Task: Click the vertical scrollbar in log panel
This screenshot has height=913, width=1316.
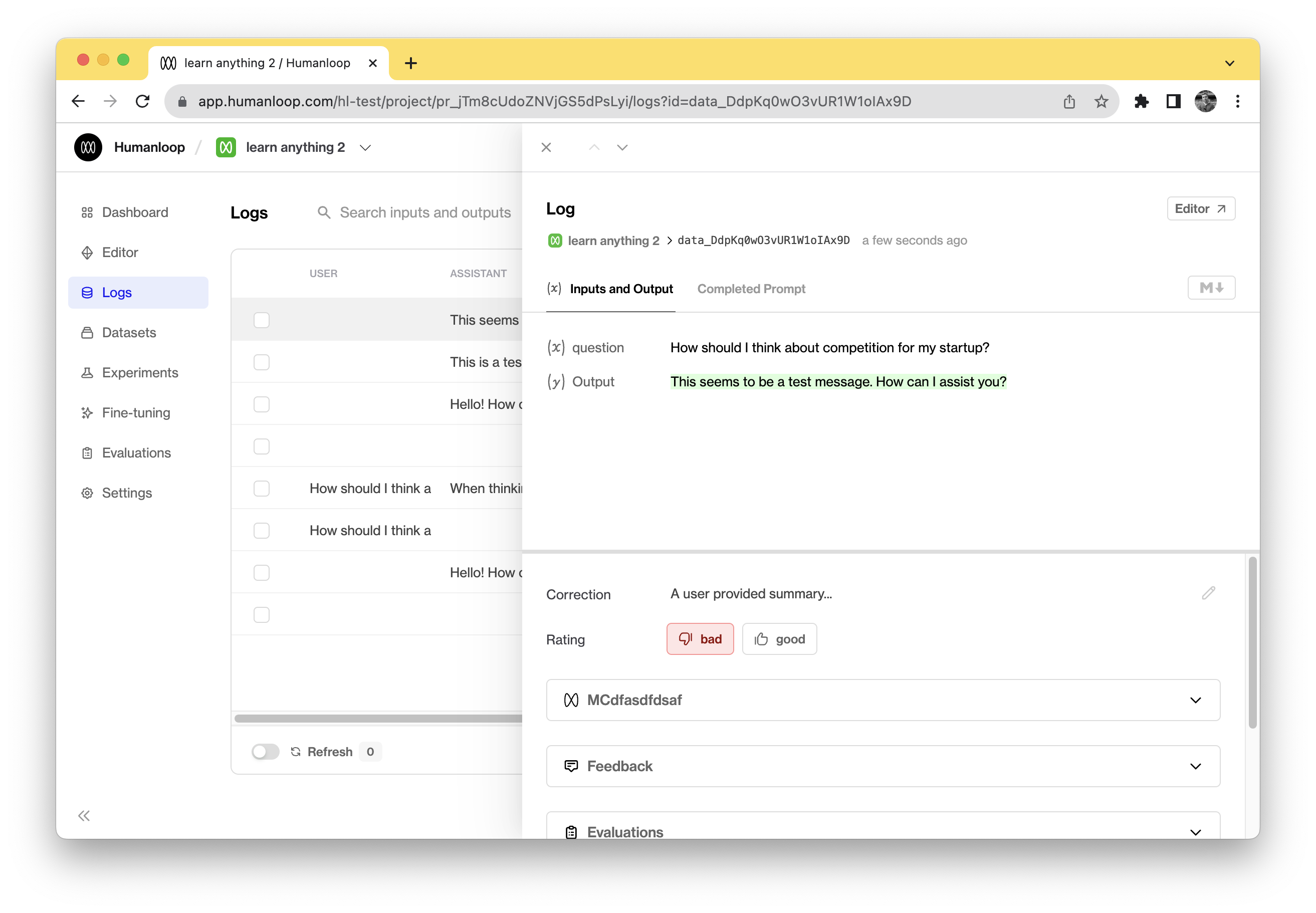Action: click(x=1252, y=642)
